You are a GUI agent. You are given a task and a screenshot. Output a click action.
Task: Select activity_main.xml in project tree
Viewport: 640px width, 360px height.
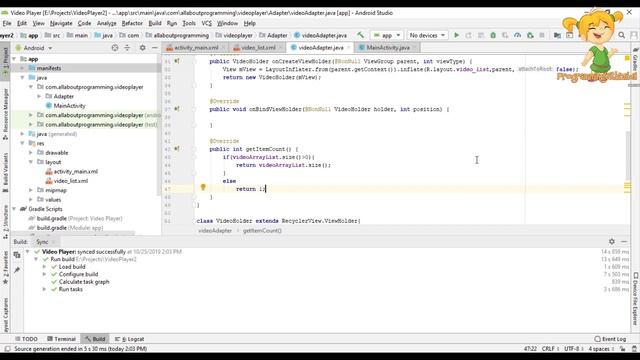point(76,171)
